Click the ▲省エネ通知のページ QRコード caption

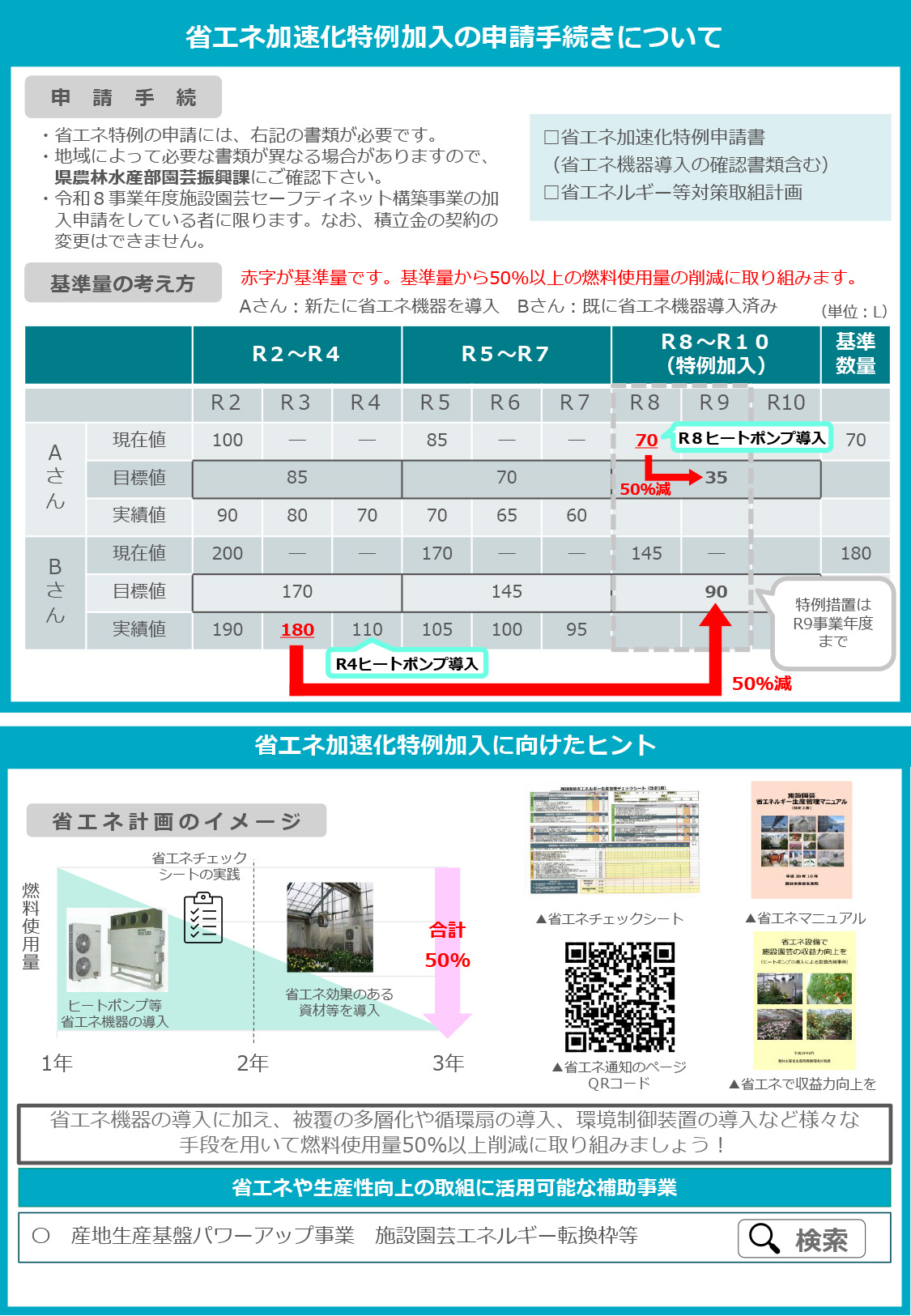(x=619, y=1075)
